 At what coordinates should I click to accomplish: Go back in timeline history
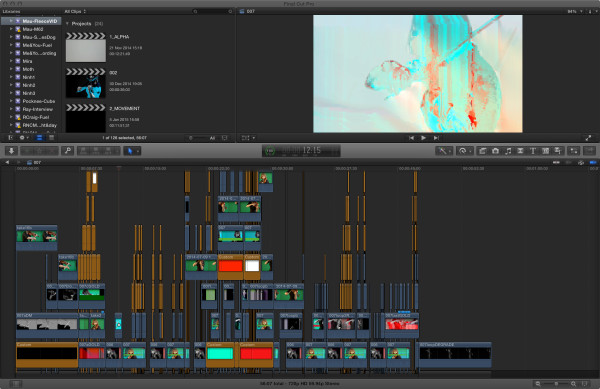(7, 163)
